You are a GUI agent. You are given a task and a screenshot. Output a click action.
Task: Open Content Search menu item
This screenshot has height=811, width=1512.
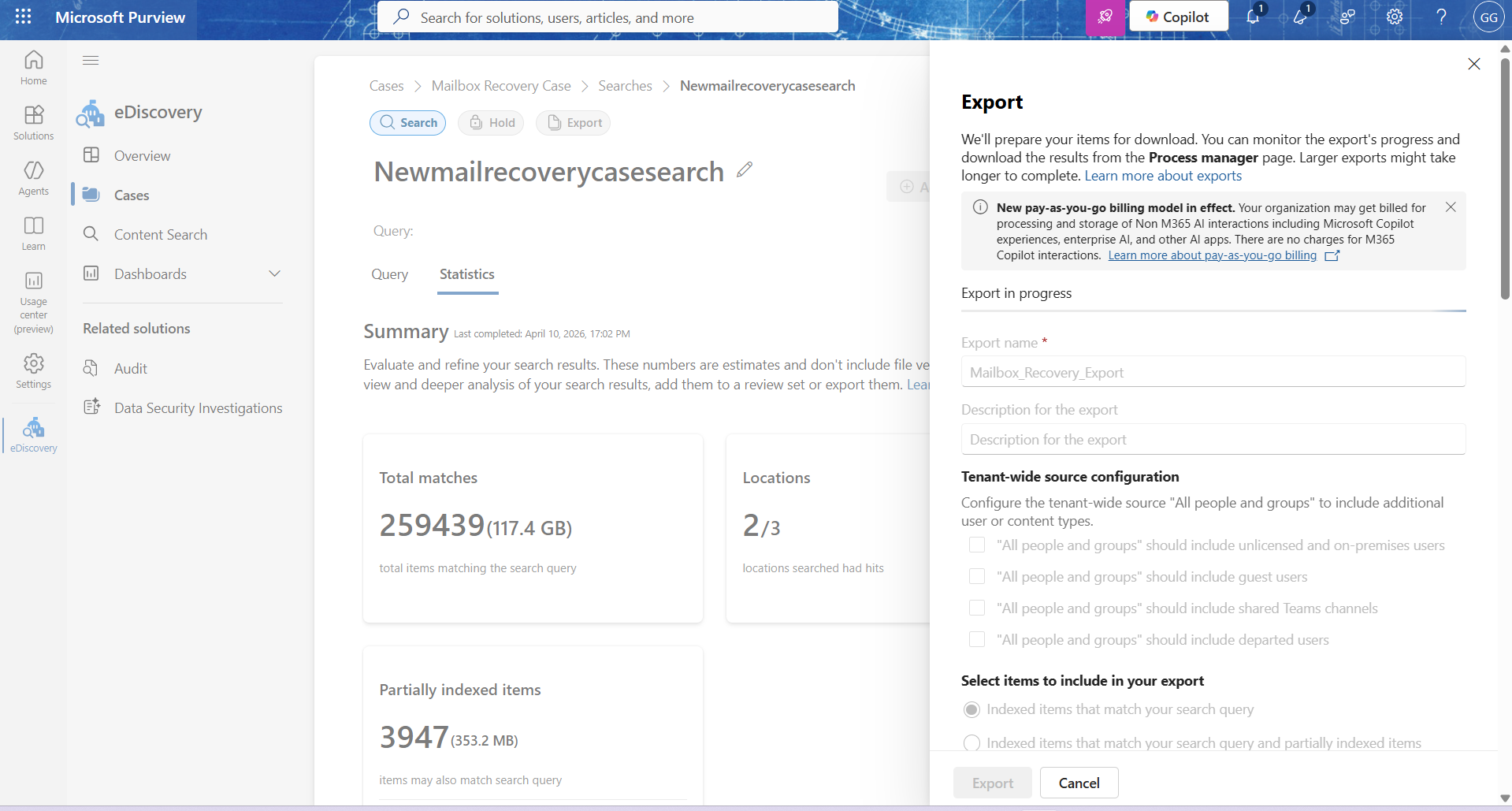(161, 234)
